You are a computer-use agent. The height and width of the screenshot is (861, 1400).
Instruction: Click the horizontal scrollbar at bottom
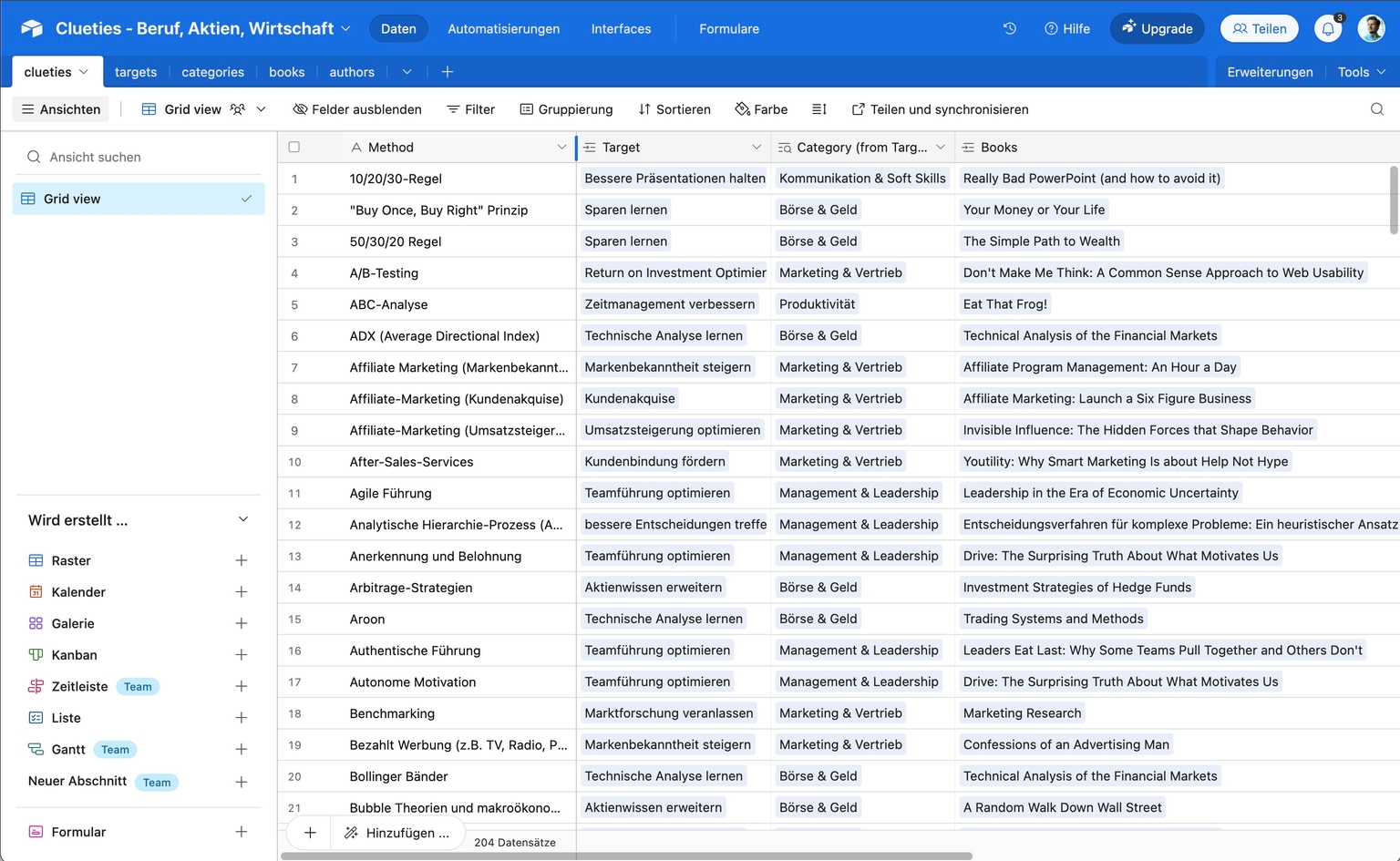point(626,856)
